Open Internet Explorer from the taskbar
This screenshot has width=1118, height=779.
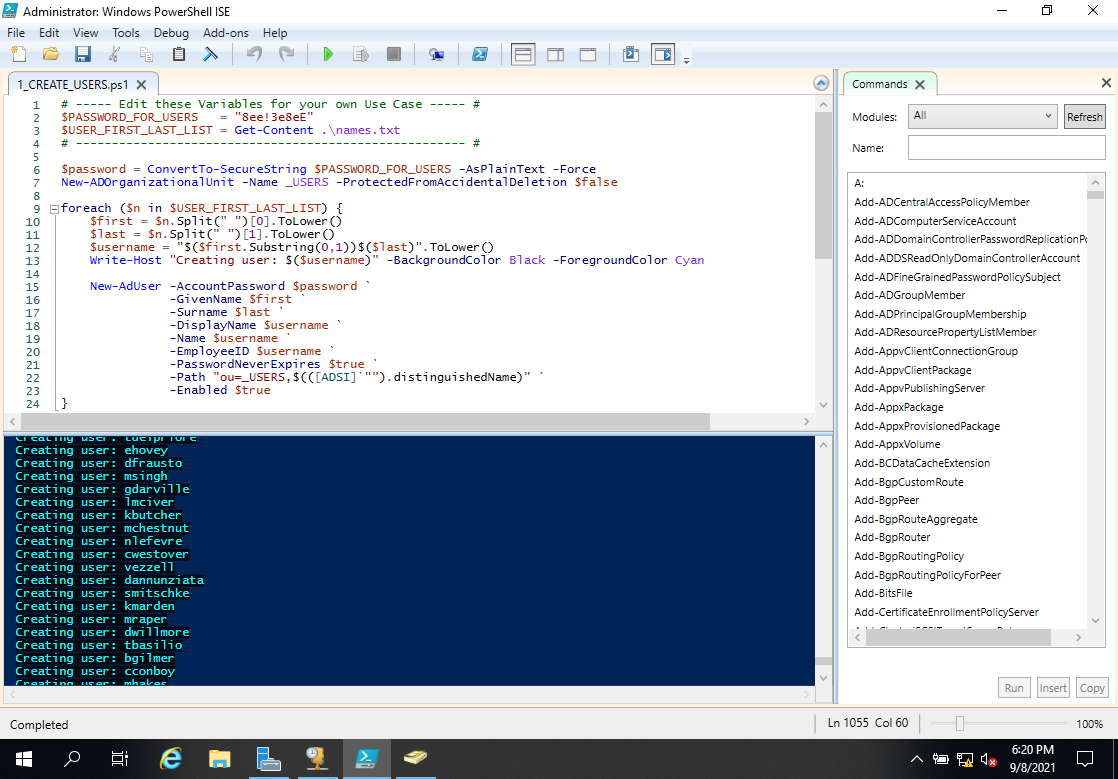point(170,759)
